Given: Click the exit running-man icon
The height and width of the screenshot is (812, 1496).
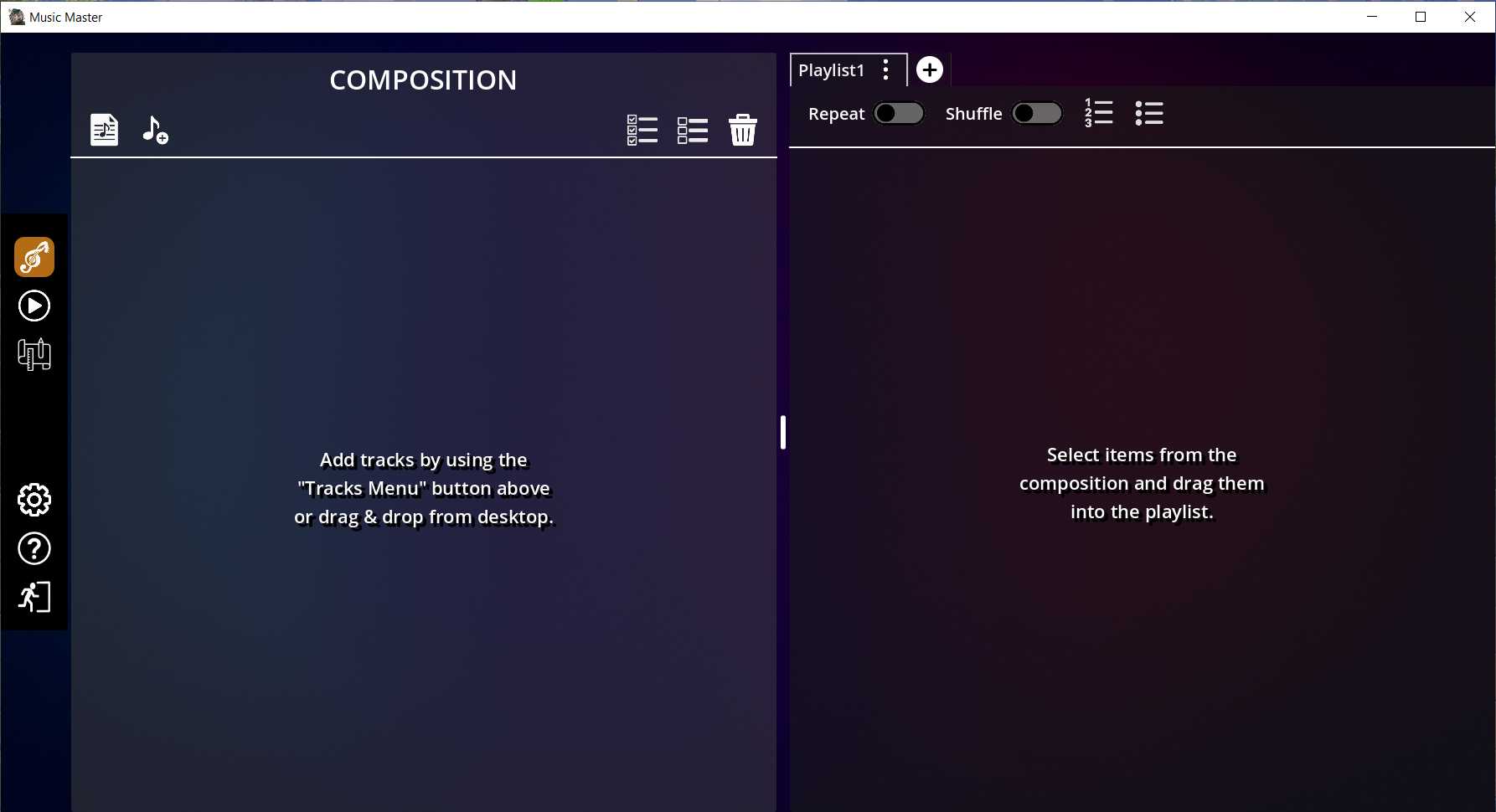Looking at the screenshot, I should (34, 597).
